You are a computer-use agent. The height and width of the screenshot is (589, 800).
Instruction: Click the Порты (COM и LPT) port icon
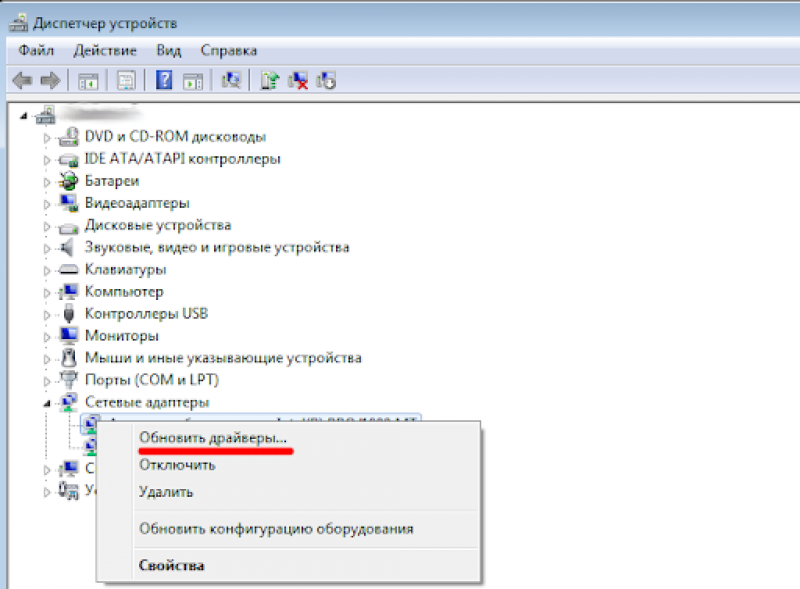pos(68,379)
